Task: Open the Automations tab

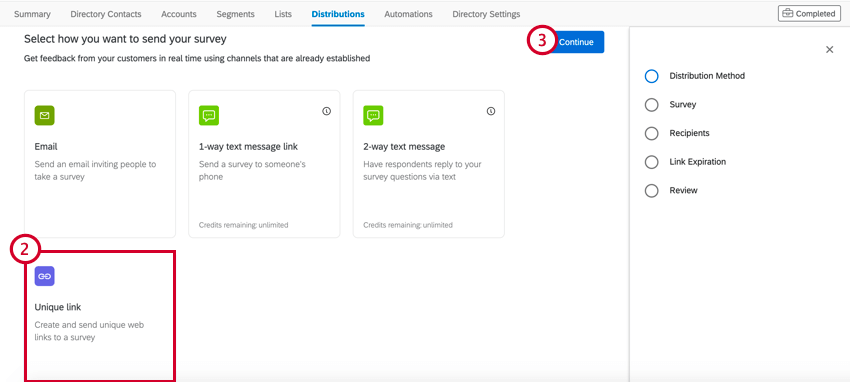Action: (x=408, y=14)
